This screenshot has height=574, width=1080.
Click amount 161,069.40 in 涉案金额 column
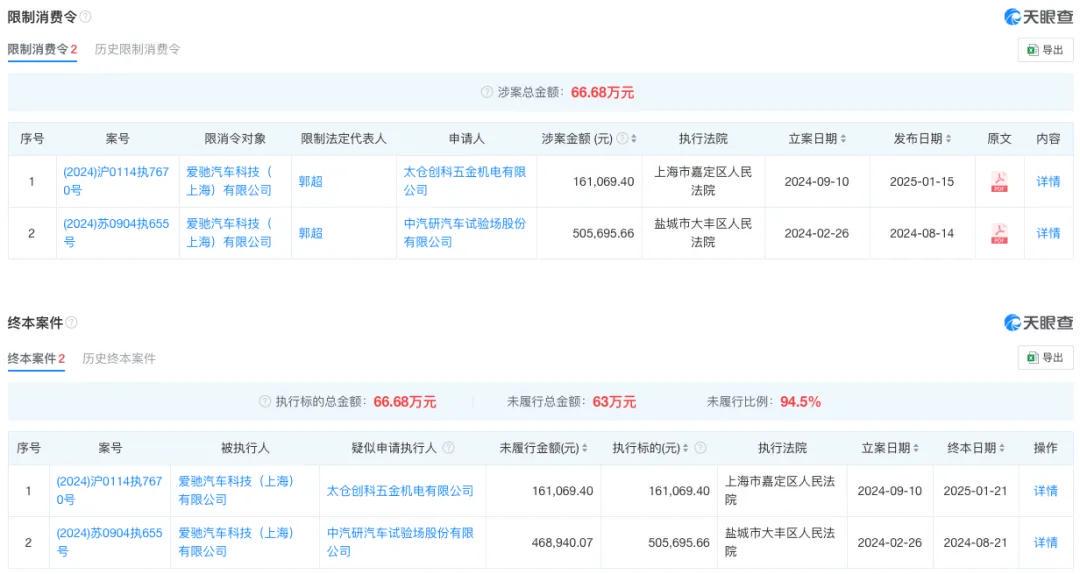point(603,182)
